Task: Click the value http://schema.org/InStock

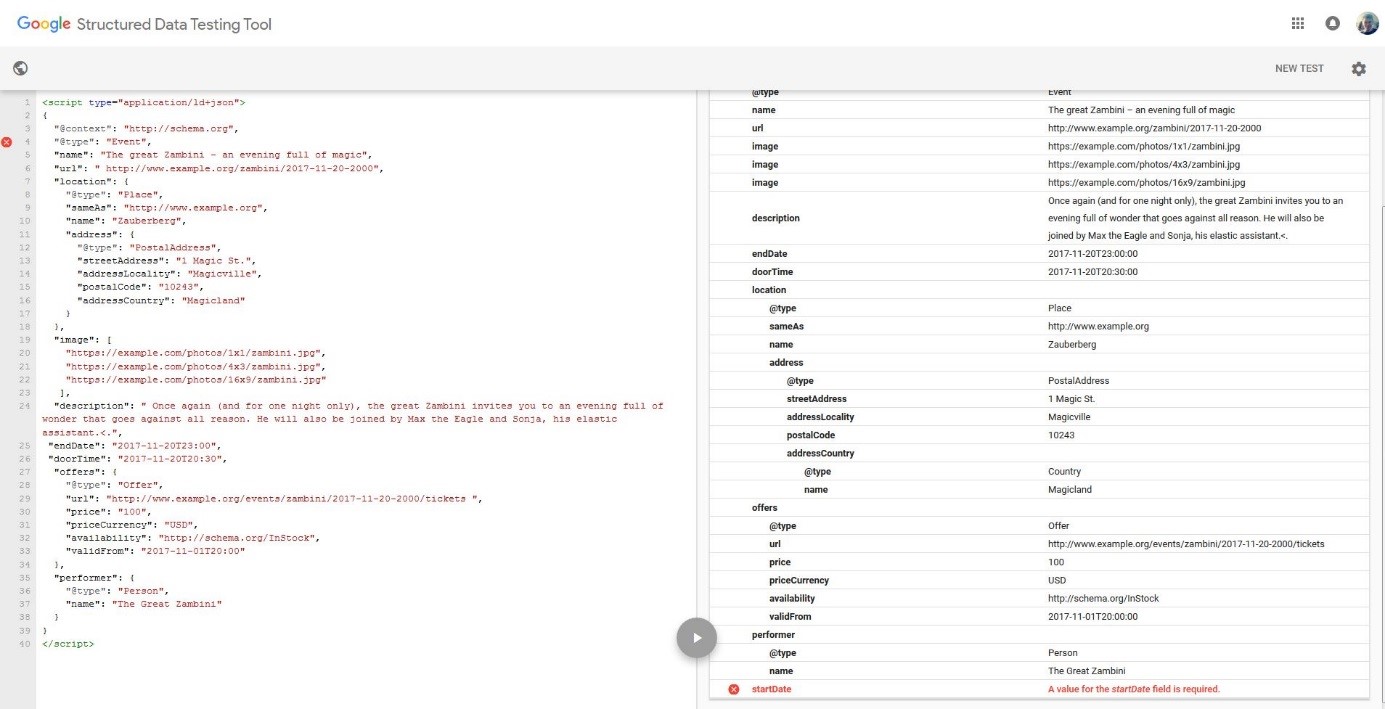Action: [x=1106, y=599]
